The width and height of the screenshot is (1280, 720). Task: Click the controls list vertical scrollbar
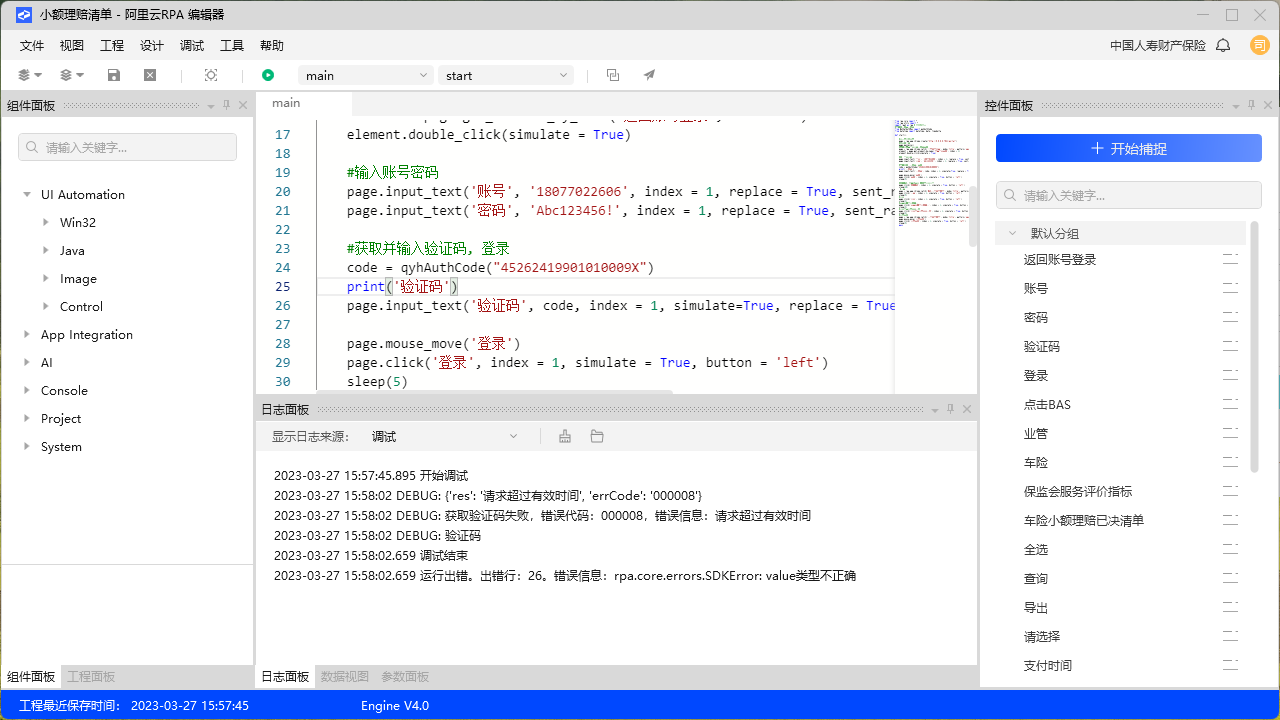click(x=1255, y=346)
